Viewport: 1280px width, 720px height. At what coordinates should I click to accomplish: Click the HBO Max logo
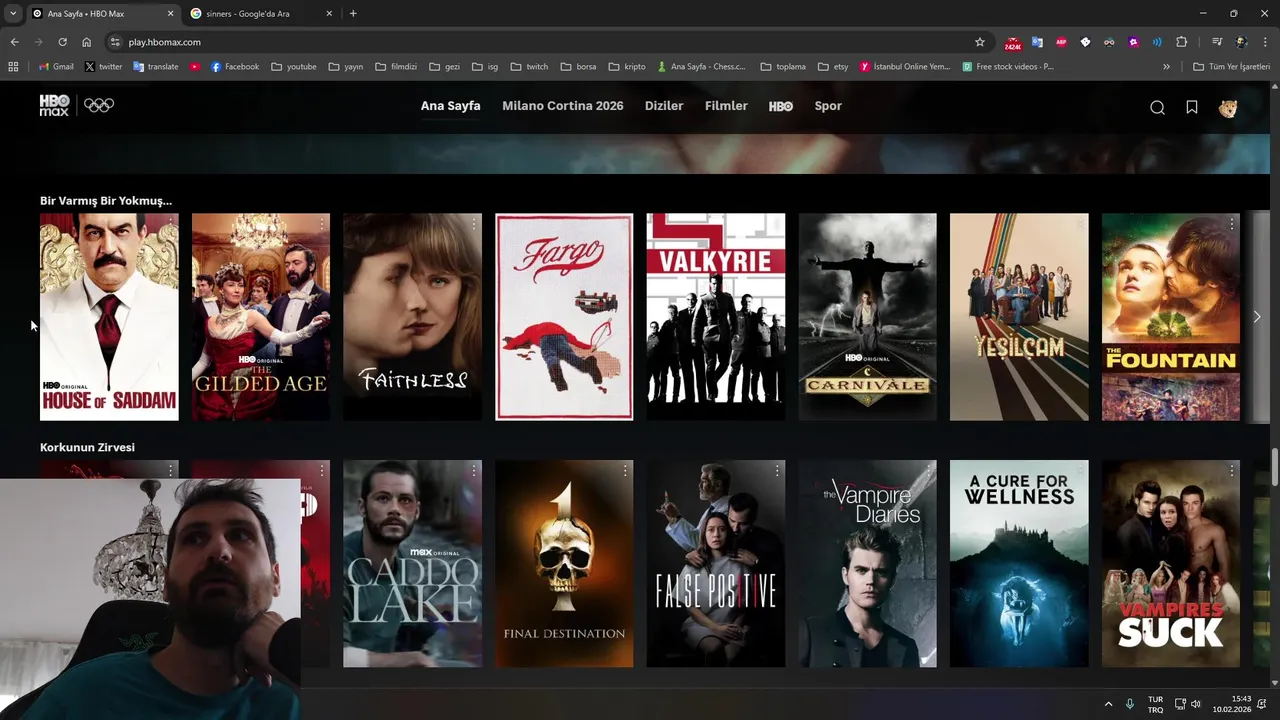54,105
